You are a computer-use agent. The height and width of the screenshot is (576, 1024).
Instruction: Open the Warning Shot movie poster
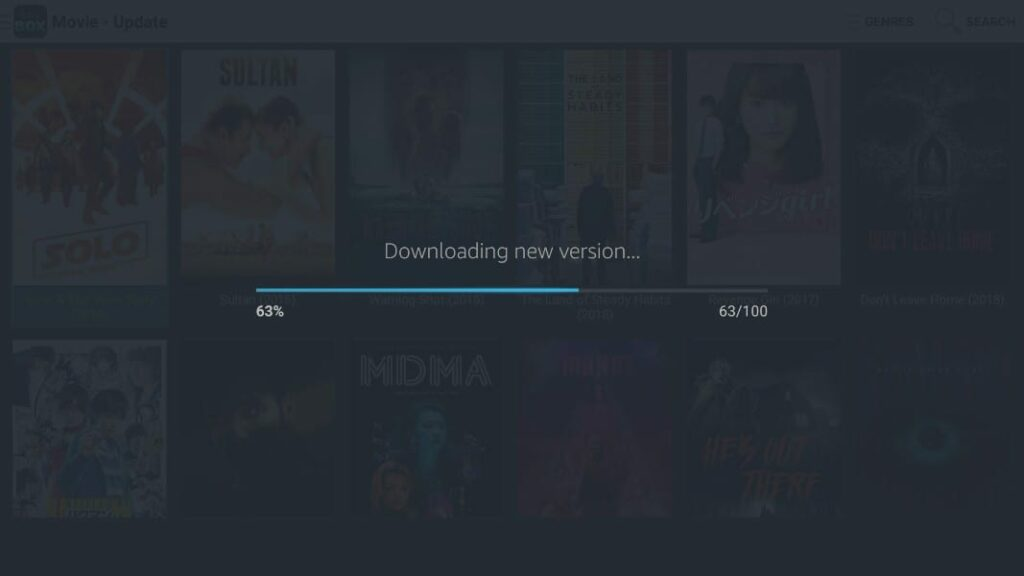[x=426, y=167]
